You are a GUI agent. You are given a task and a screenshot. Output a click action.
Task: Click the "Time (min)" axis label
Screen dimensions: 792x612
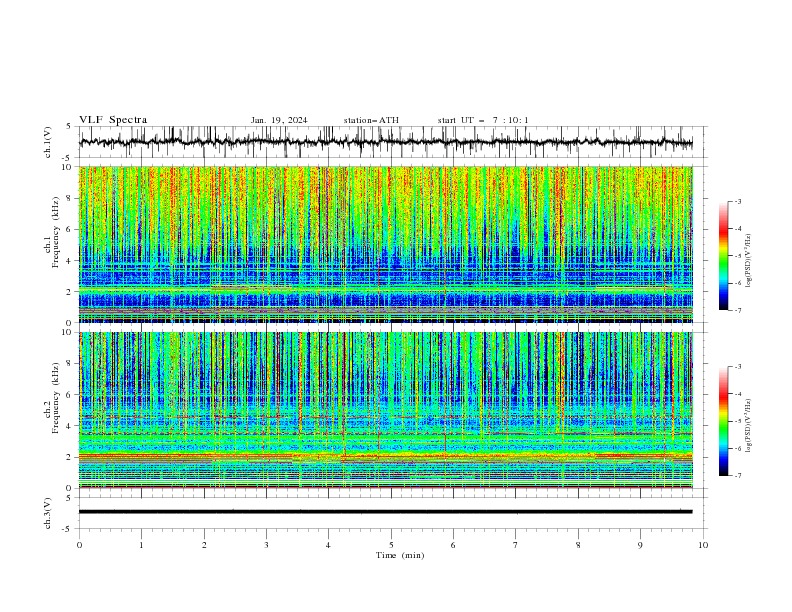400,555
